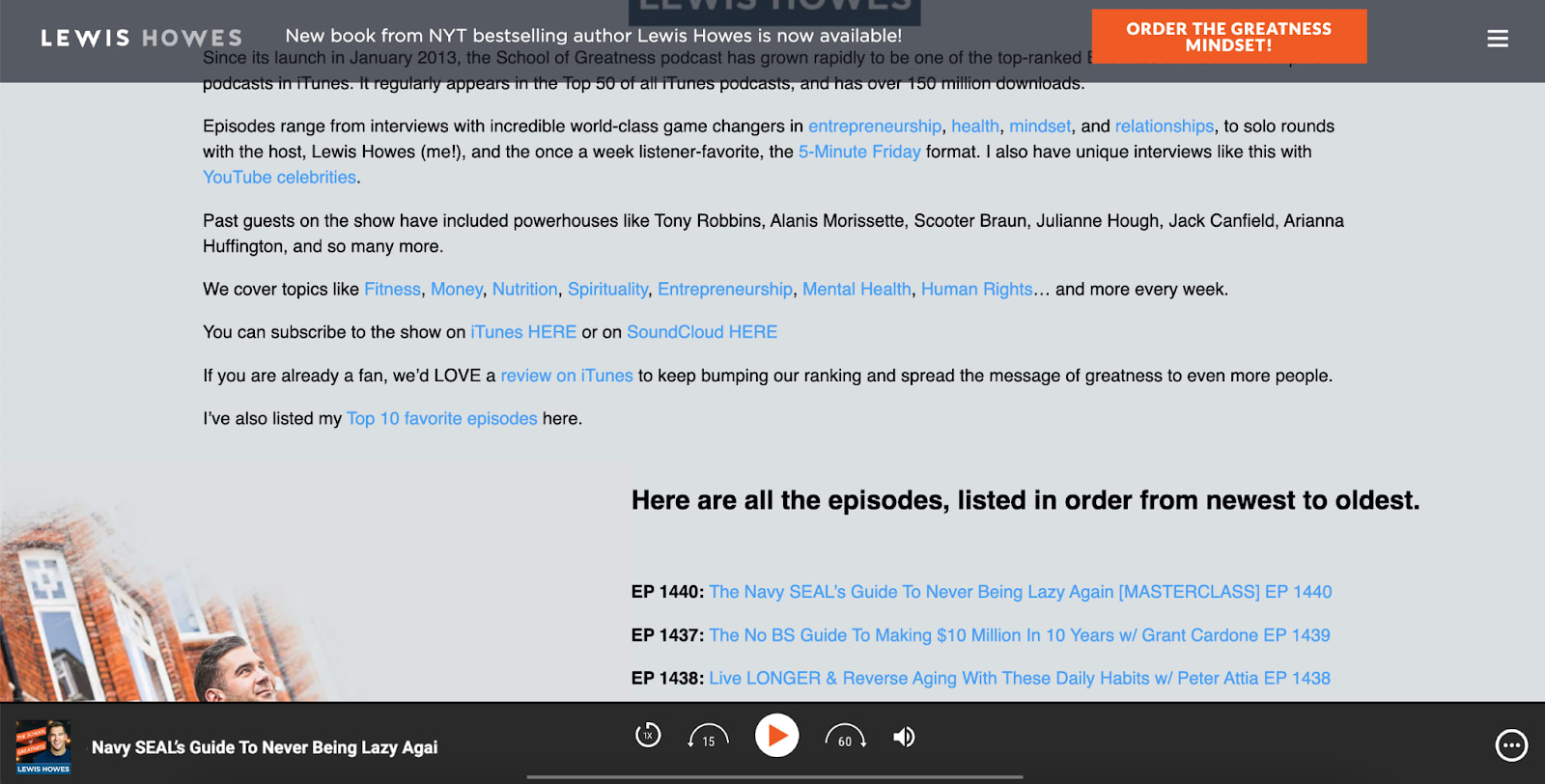Open the Spirituality topic link
The image size is (1545, 784).
[x=608, y=290]
